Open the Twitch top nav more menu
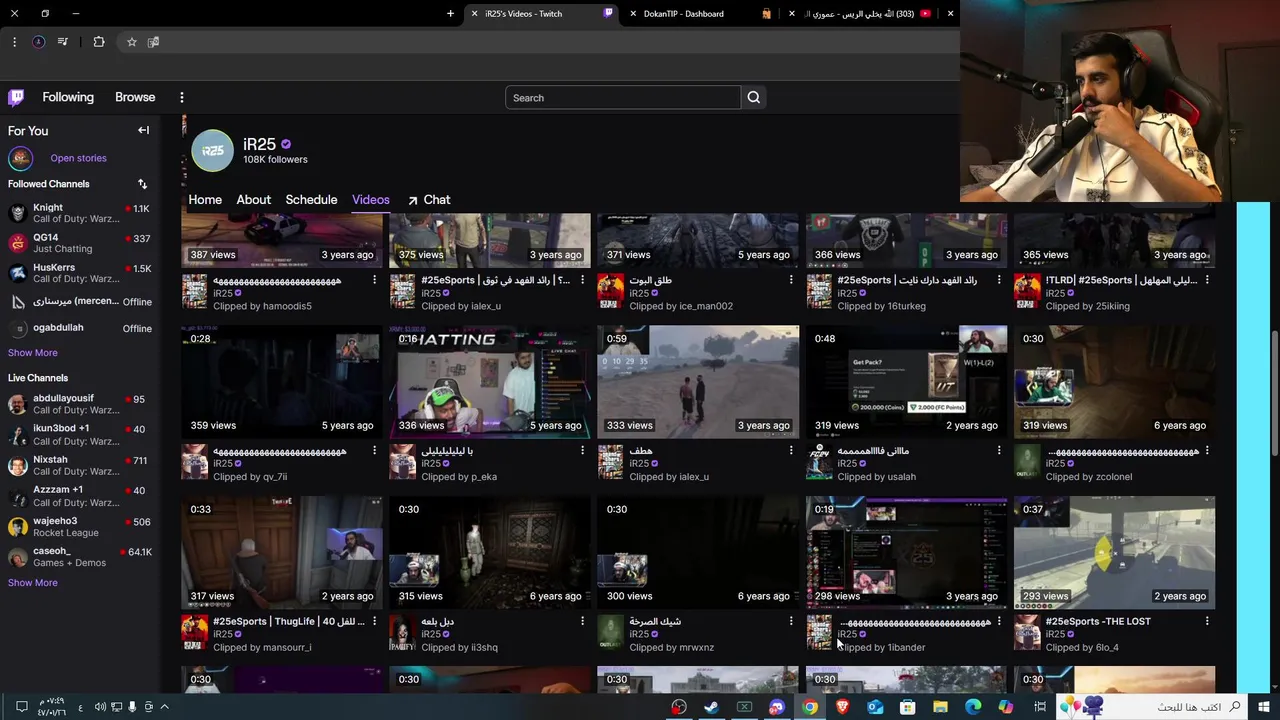This screenshot has height=720, width=1280. point(182,97)
